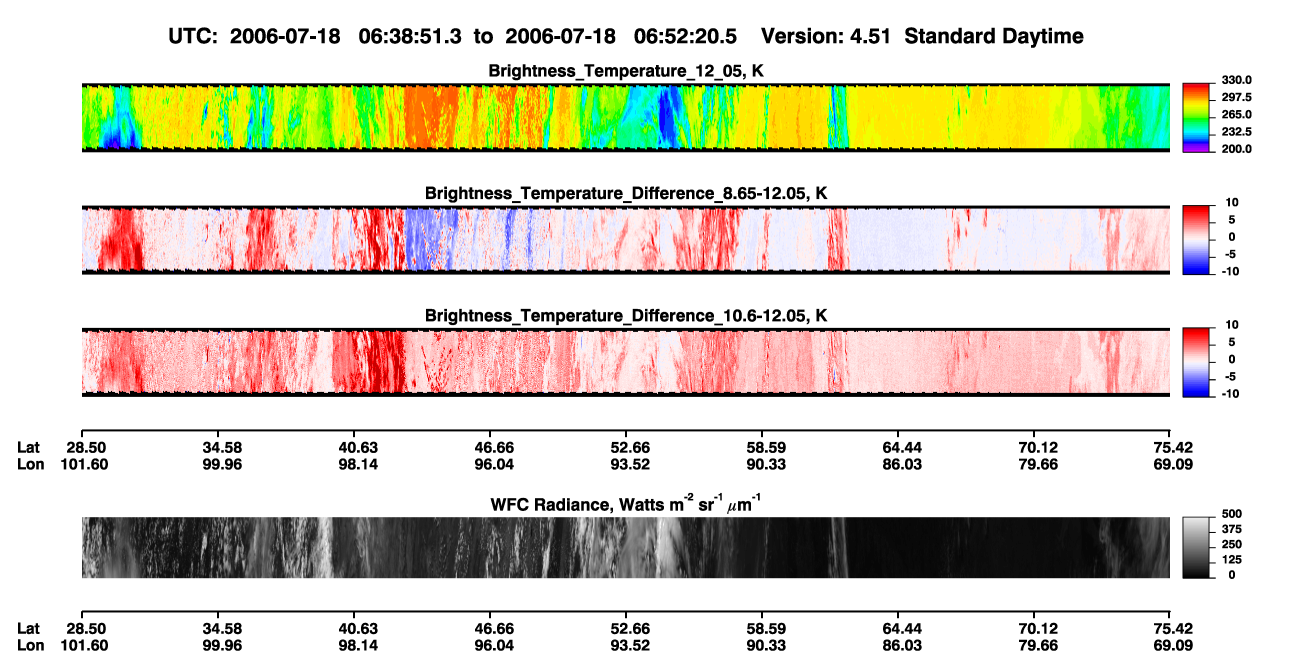Click the red-blue colorbar beside the 10.6-12.05 panel
Image resolution: width=1300 pixels, height=667 pixels.
click(x=1198, y=360)
